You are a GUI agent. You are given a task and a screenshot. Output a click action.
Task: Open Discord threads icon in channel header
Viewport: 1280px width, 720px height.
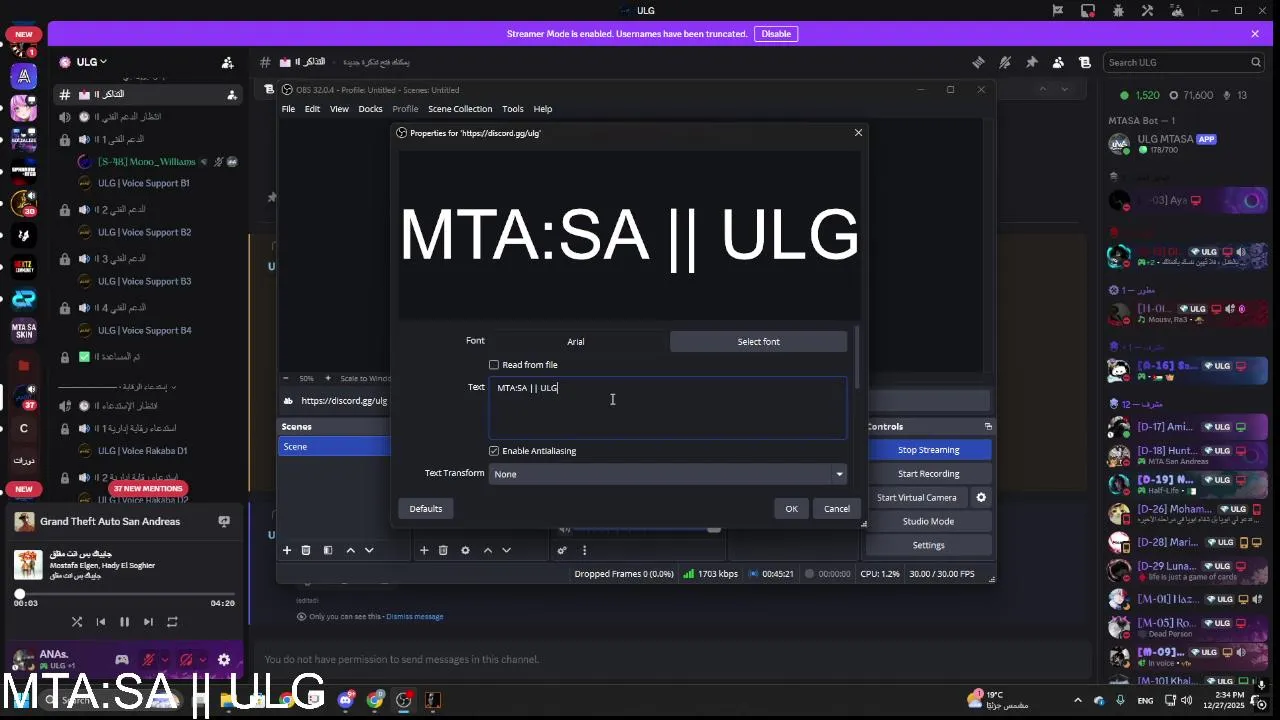pyautogui.click(x=978, y=62)
